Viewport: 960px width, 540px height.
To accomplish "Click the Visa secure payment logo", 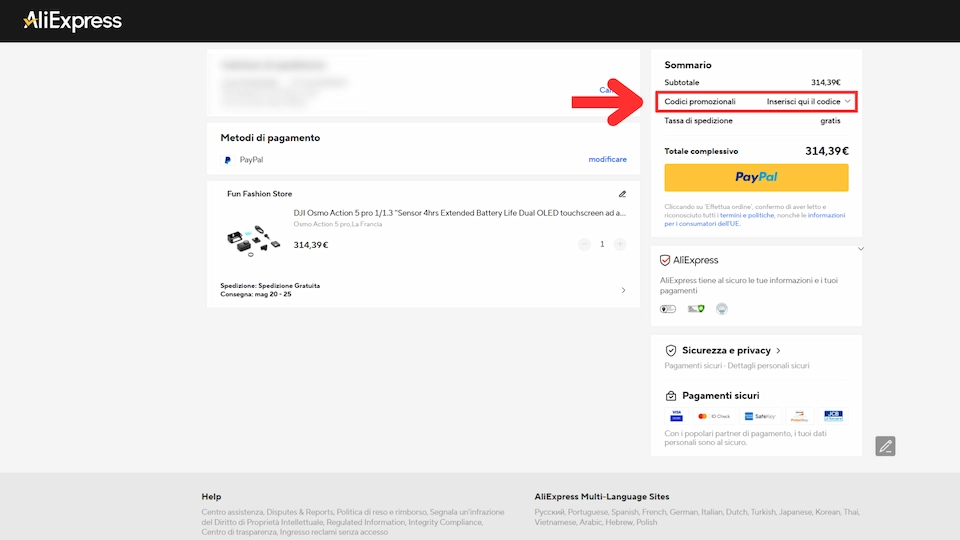I will [x=677, y=416].
